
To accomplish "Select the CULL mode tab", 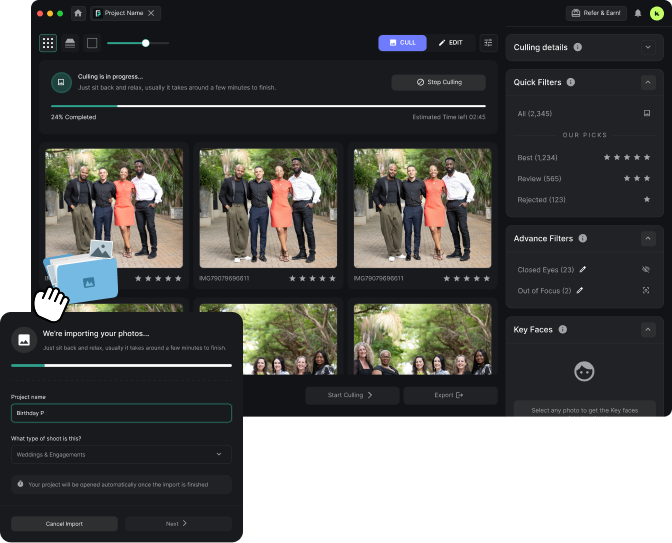I will click(x=402, y=43).
